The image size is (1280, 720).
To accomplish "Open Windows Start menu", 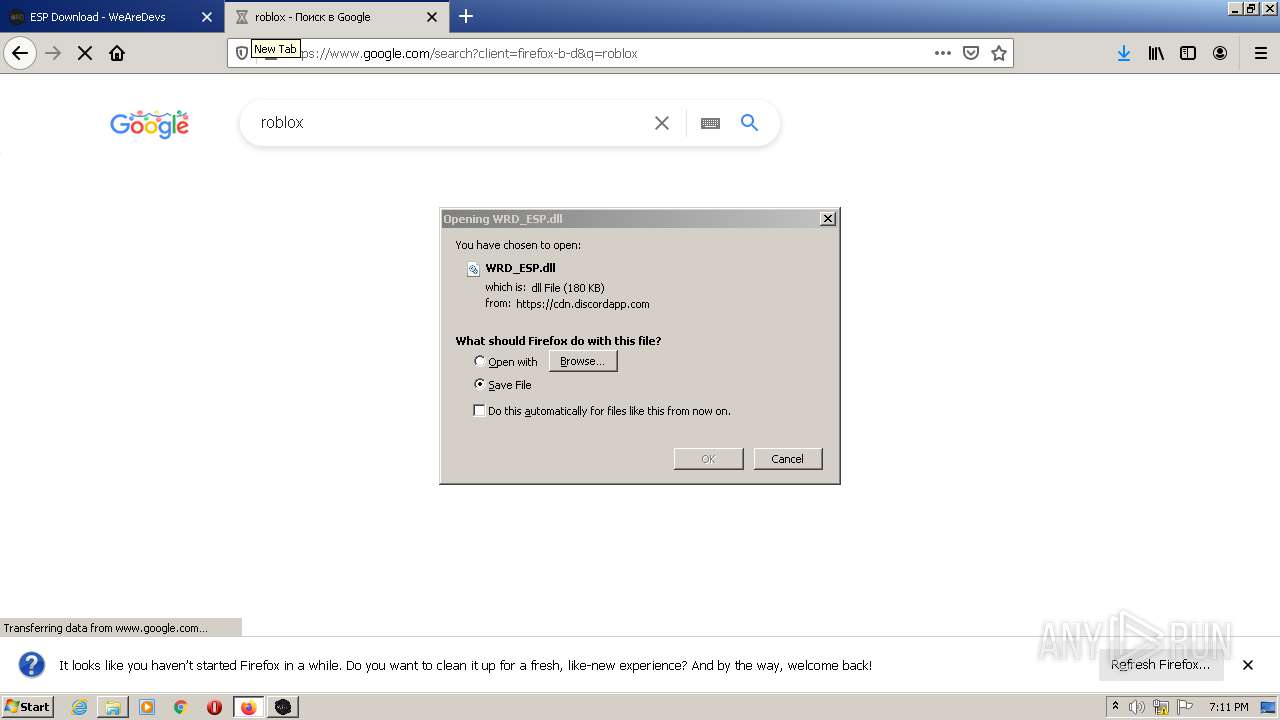I will pyautogui.click(x=27, y=707).
